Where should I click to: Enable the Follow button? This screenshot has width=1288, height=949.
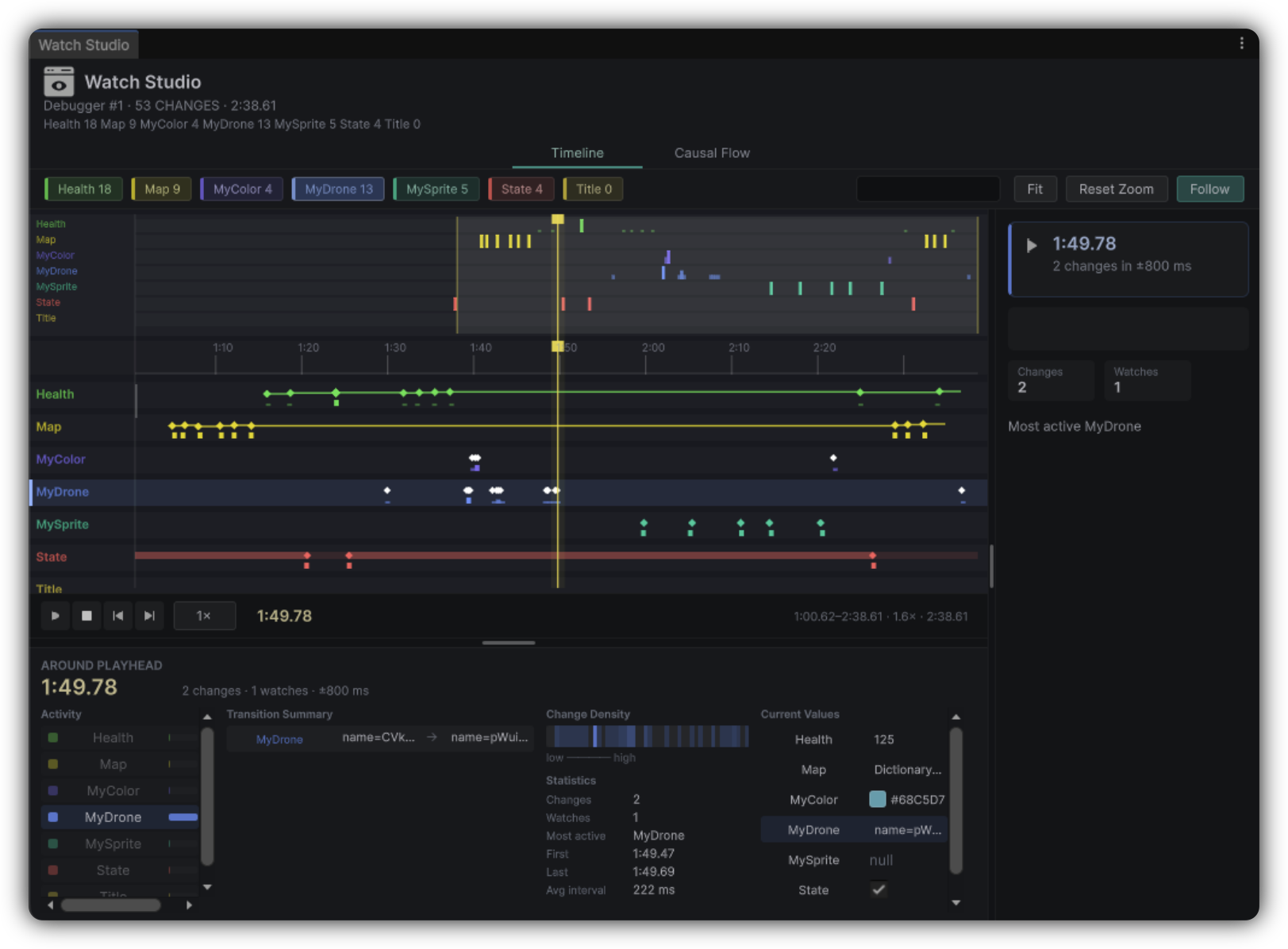1209,189
